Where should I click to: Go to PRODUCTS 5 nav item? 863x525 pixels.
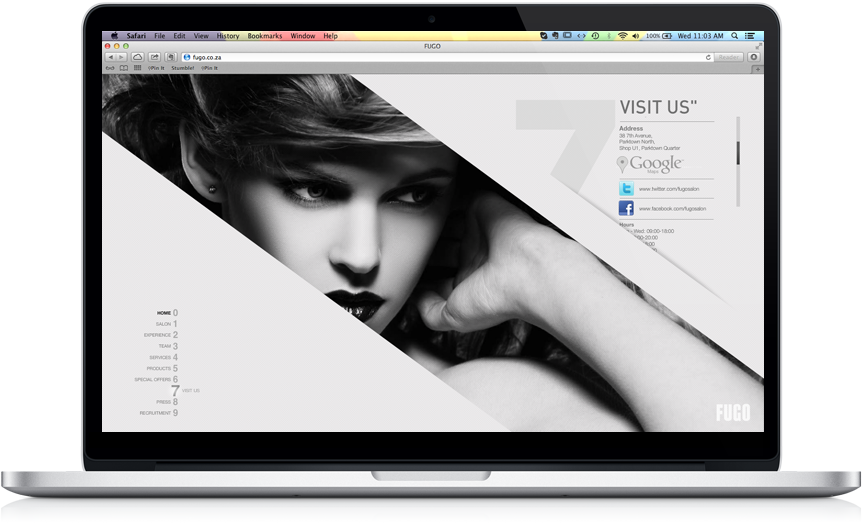[x=162, y=368]
